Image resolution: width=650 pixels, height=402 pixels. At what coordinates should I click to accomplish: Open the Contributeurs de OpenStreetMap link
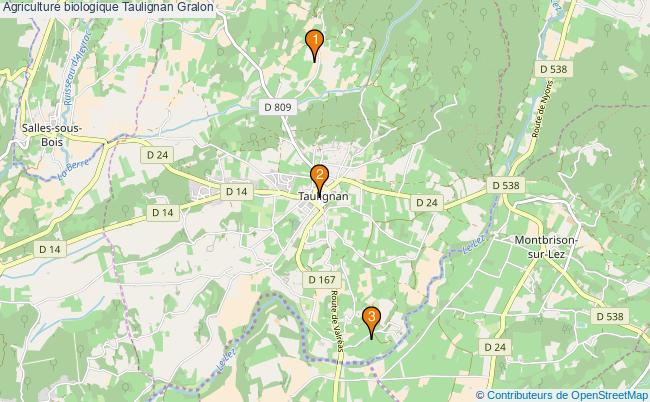pyautogui.click(x=562, y=395)
